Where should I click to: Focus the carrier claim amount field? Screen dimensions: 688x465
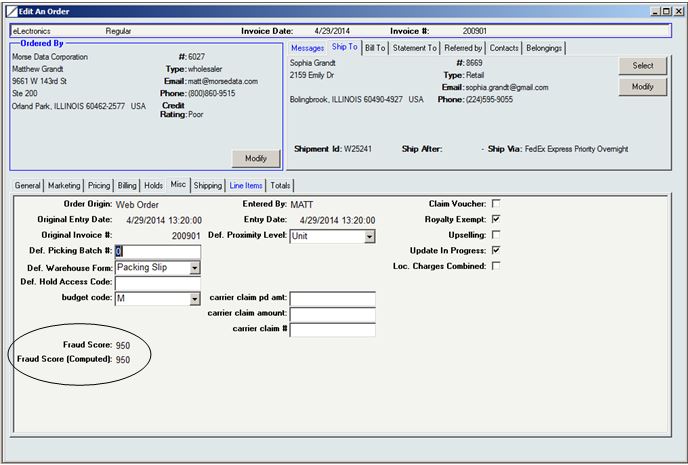pos(332,314)
